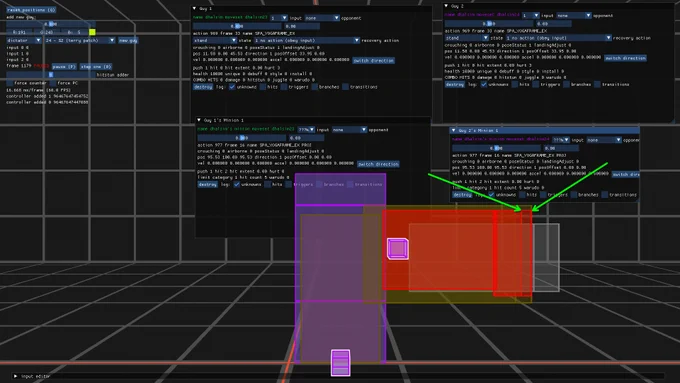The width and height of the screenshot is (680, 383).
Task: Enable Guy 2 transitions log checkbox
Action: pos(597,84)
